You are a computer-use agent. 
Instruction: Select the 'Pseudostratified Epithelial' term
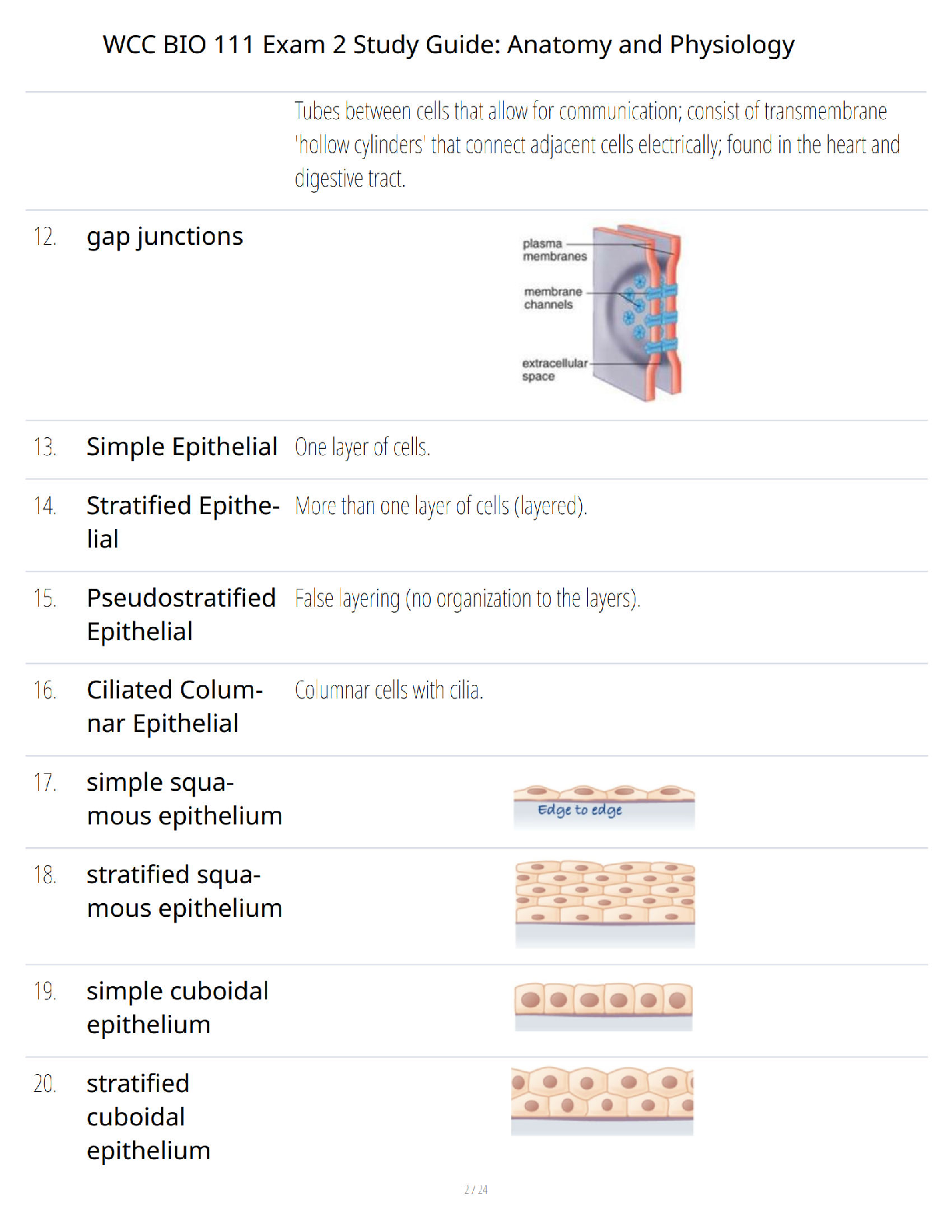[181, 614]
